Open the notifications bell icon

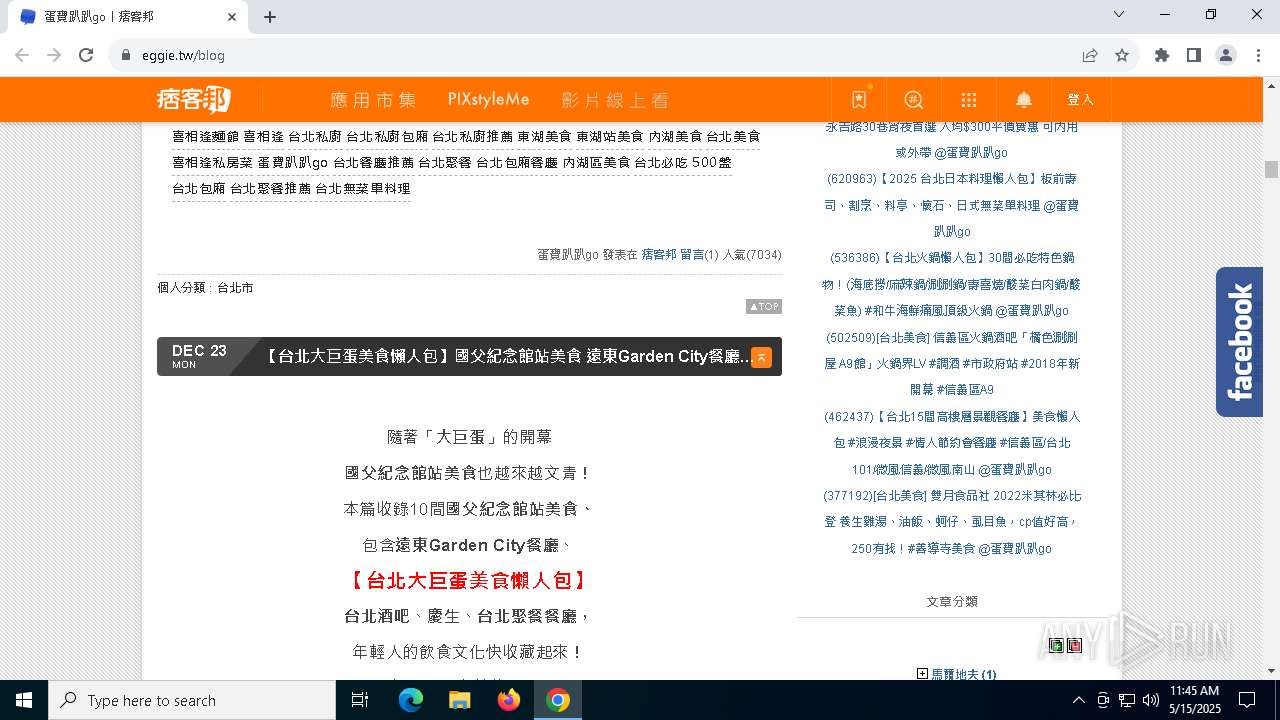pyautogui.click(x=1024, y=100)
